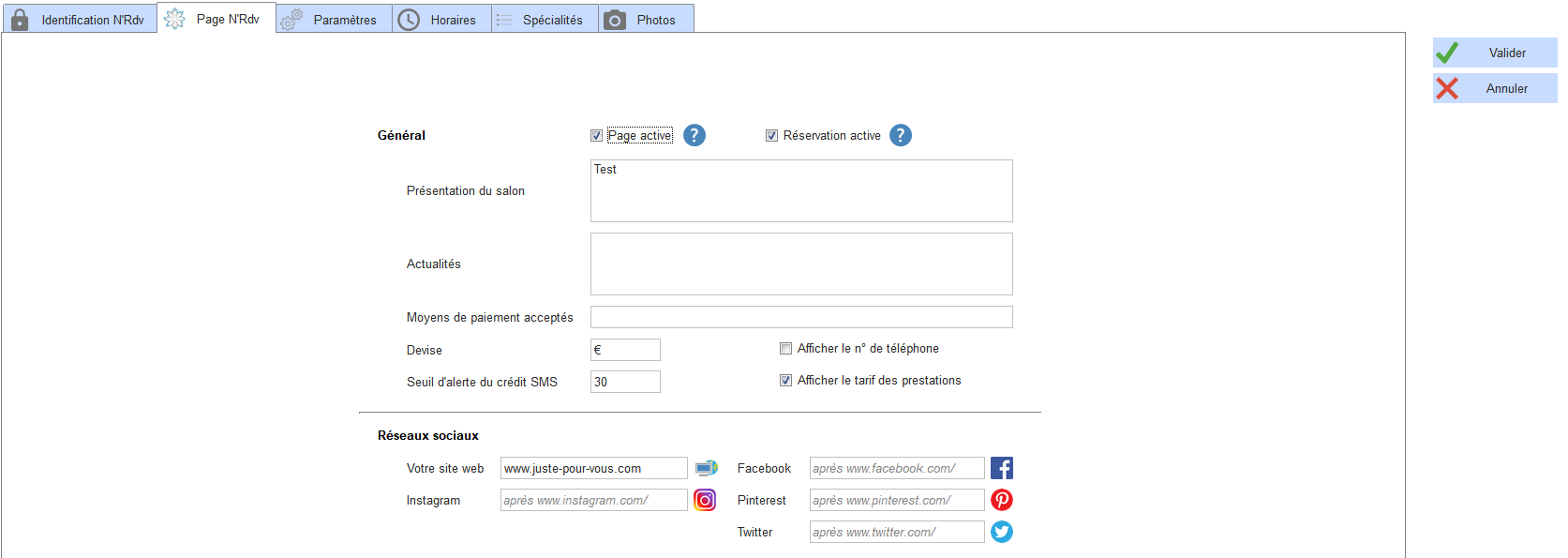Go to the Horaires tab
This screenshot has height=558, width=1568.
[441, 20]
